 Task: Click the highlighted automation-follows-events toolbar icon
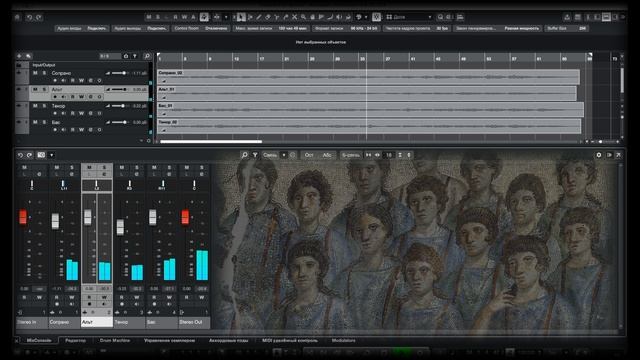204,17
